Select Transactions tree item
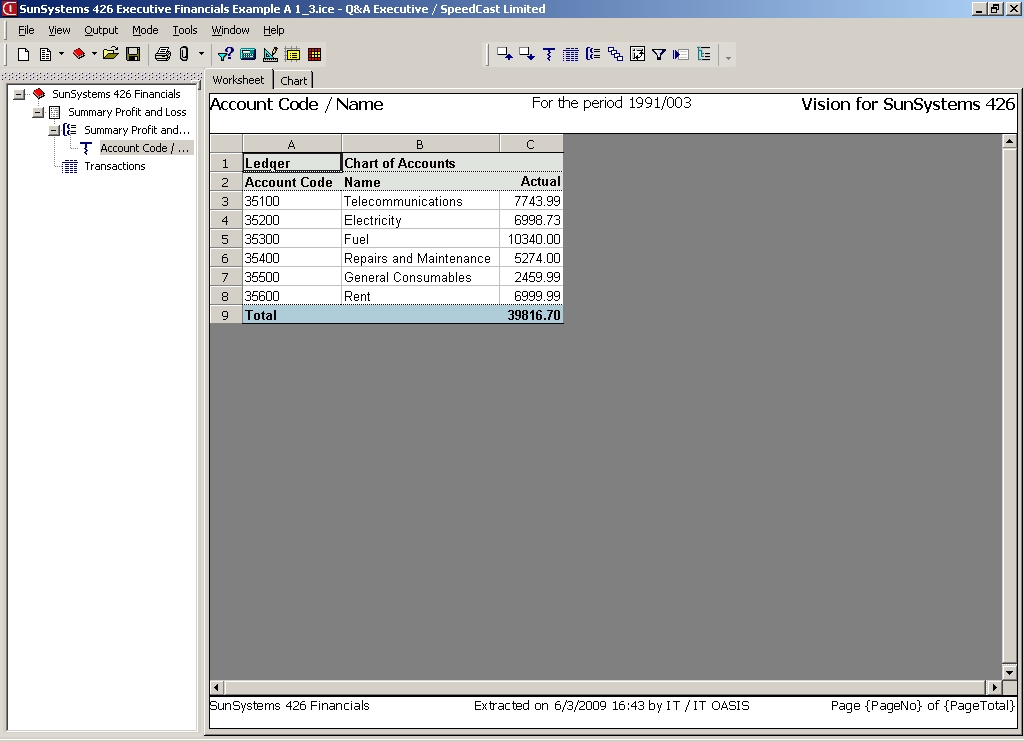 tap(115, 167)
